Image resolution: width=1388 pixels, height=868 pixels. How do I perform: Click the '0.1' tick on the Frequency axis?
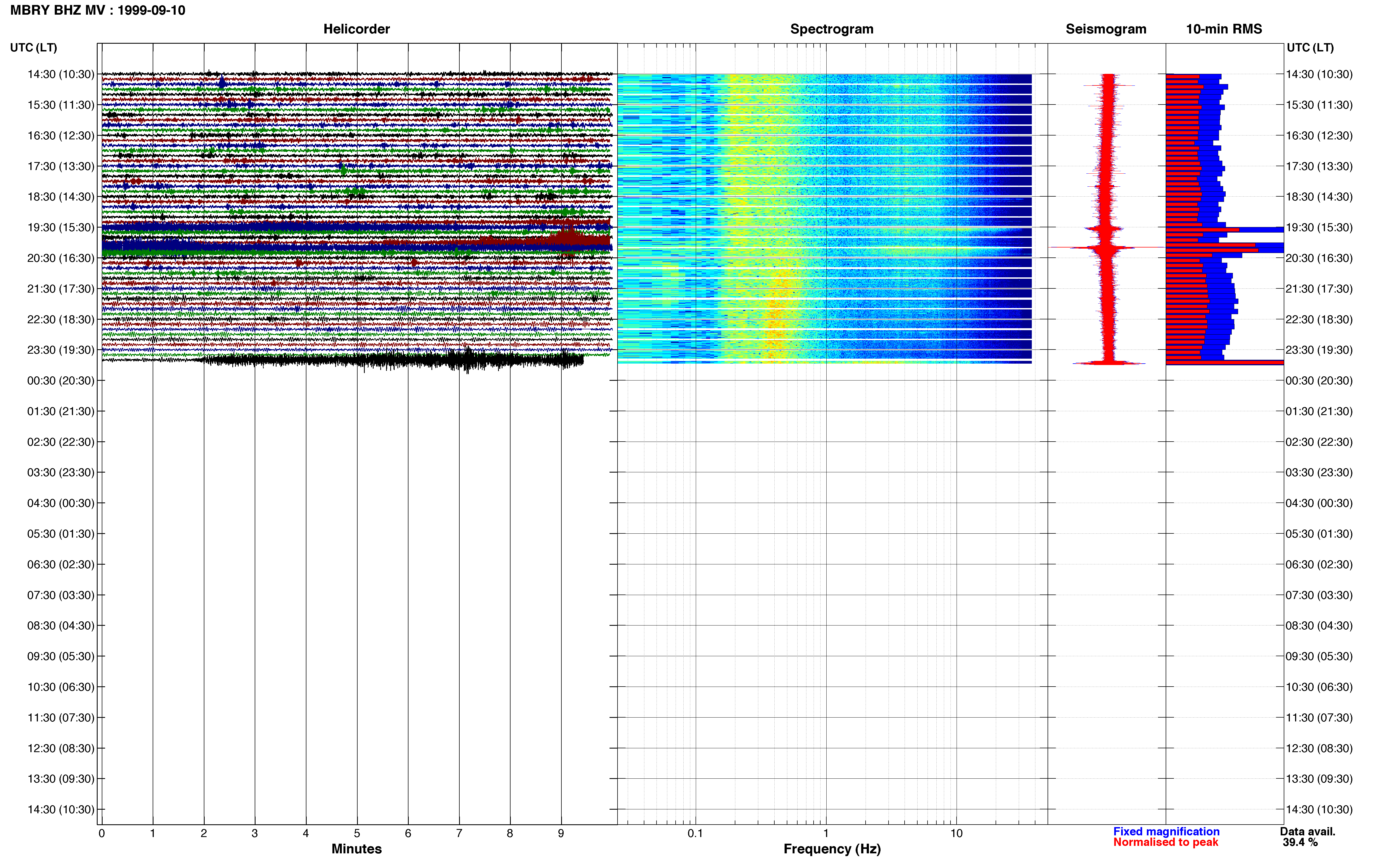[x=695, y=833]
